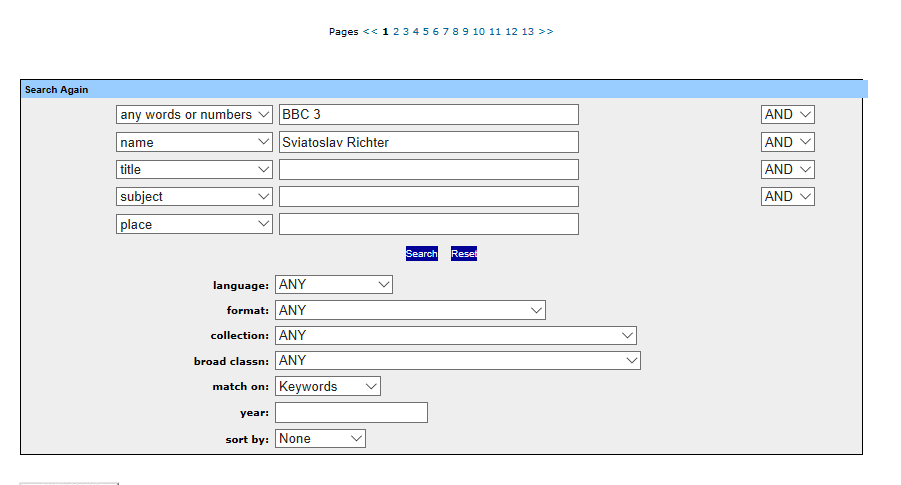
Task: Click the field containing Sviatoslav Richter
Action: coord(429,142)
